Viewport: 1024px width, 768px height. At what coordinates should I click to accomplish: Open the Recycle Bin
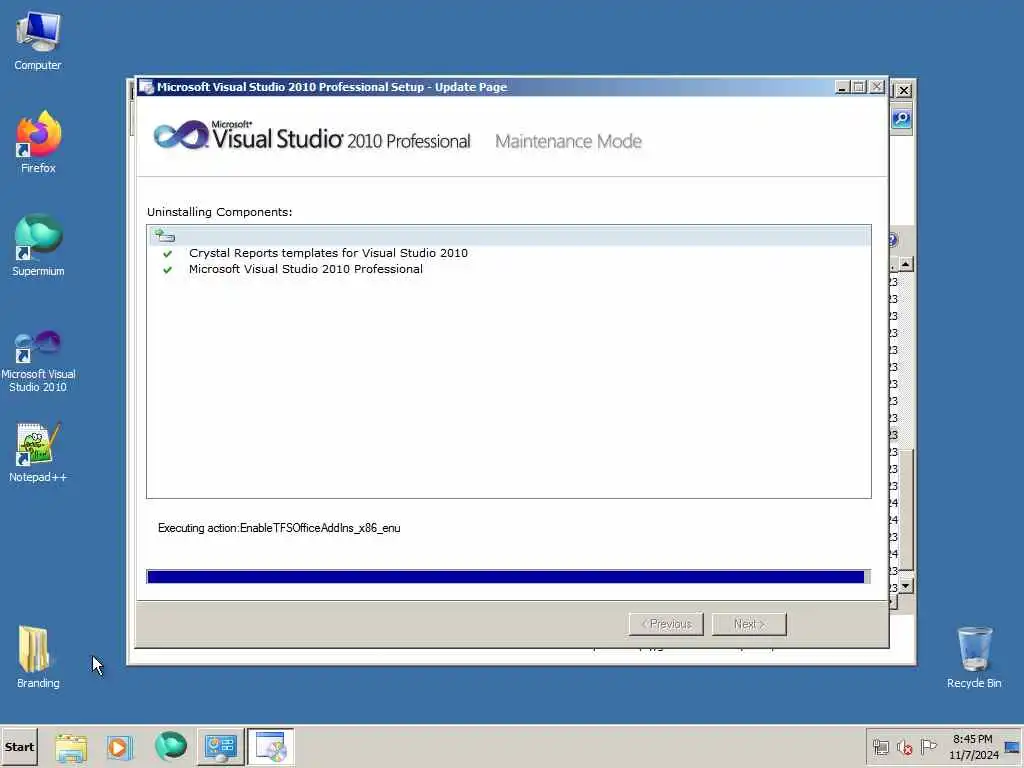click(x=974, y=657)
